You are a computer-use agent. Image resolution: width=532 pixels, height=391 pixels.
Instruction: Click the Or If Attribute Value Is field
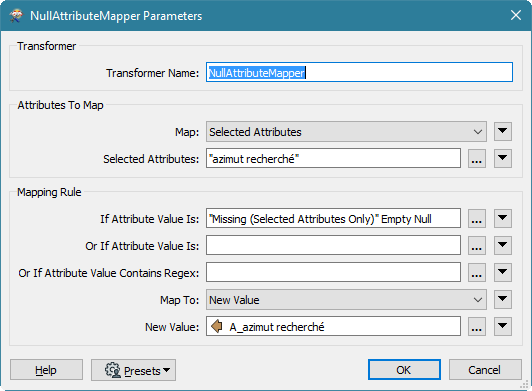[x=333, y=245]
